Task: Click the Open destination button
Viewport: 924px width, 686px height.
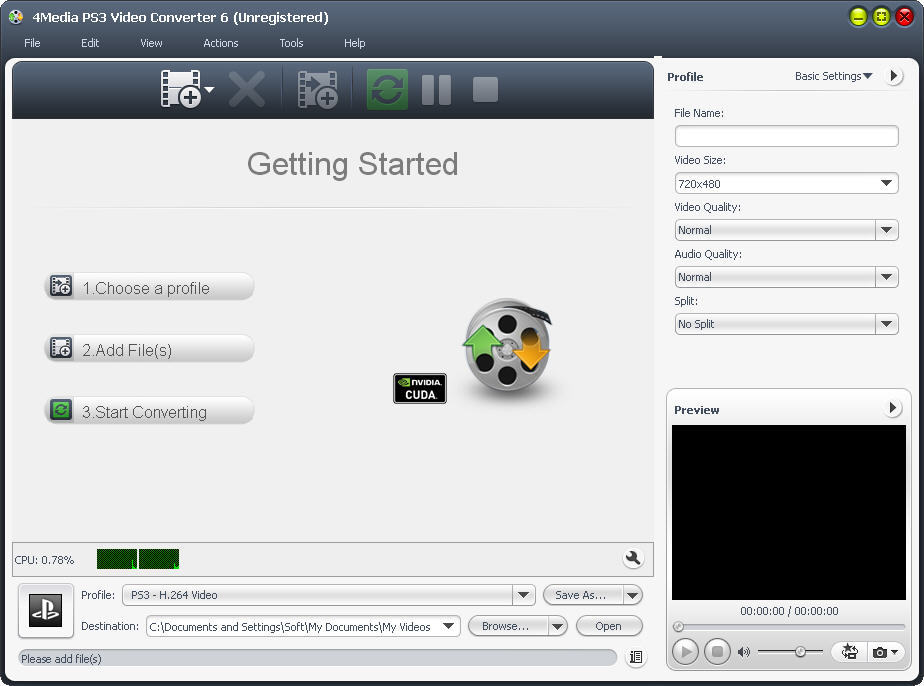Action: [x=609, y=626]
